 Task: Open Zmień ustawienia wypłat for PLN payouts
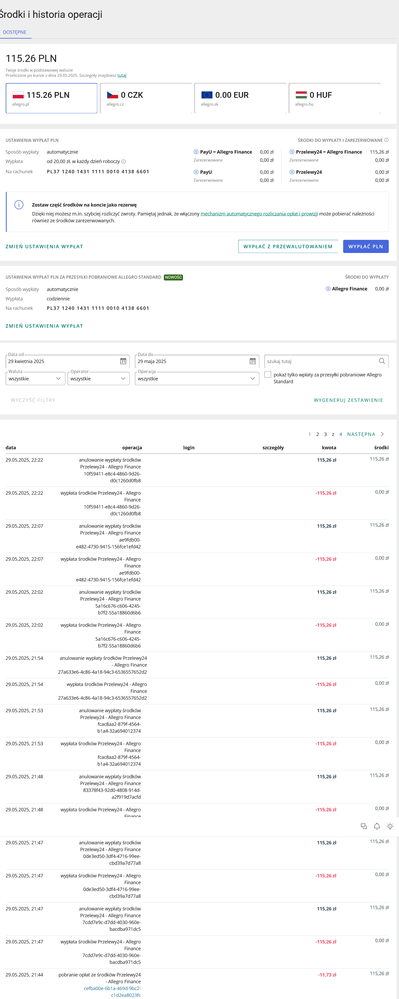(x=44, y=246)
